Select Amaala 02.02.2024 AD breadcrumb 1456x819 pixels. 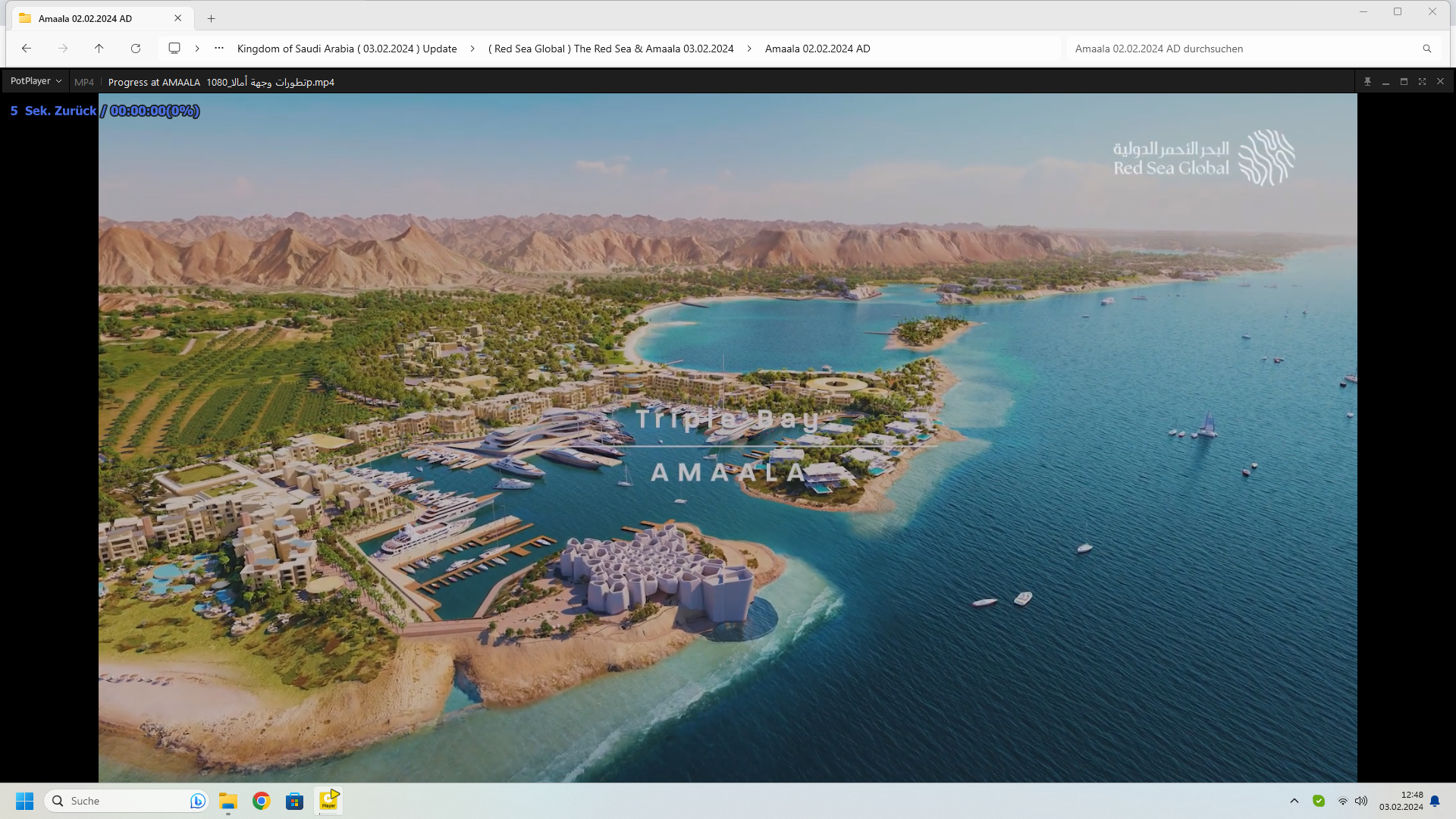click(817, 49)
